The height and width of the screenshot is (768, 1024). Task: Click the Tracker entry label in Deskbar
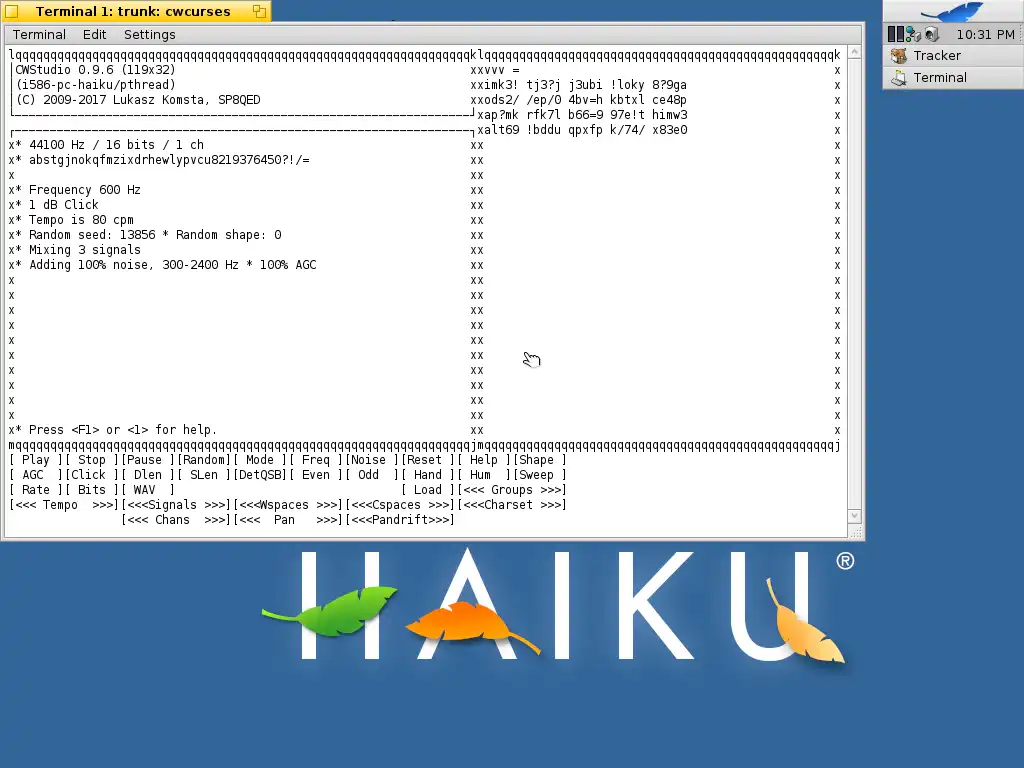[937, 56]
